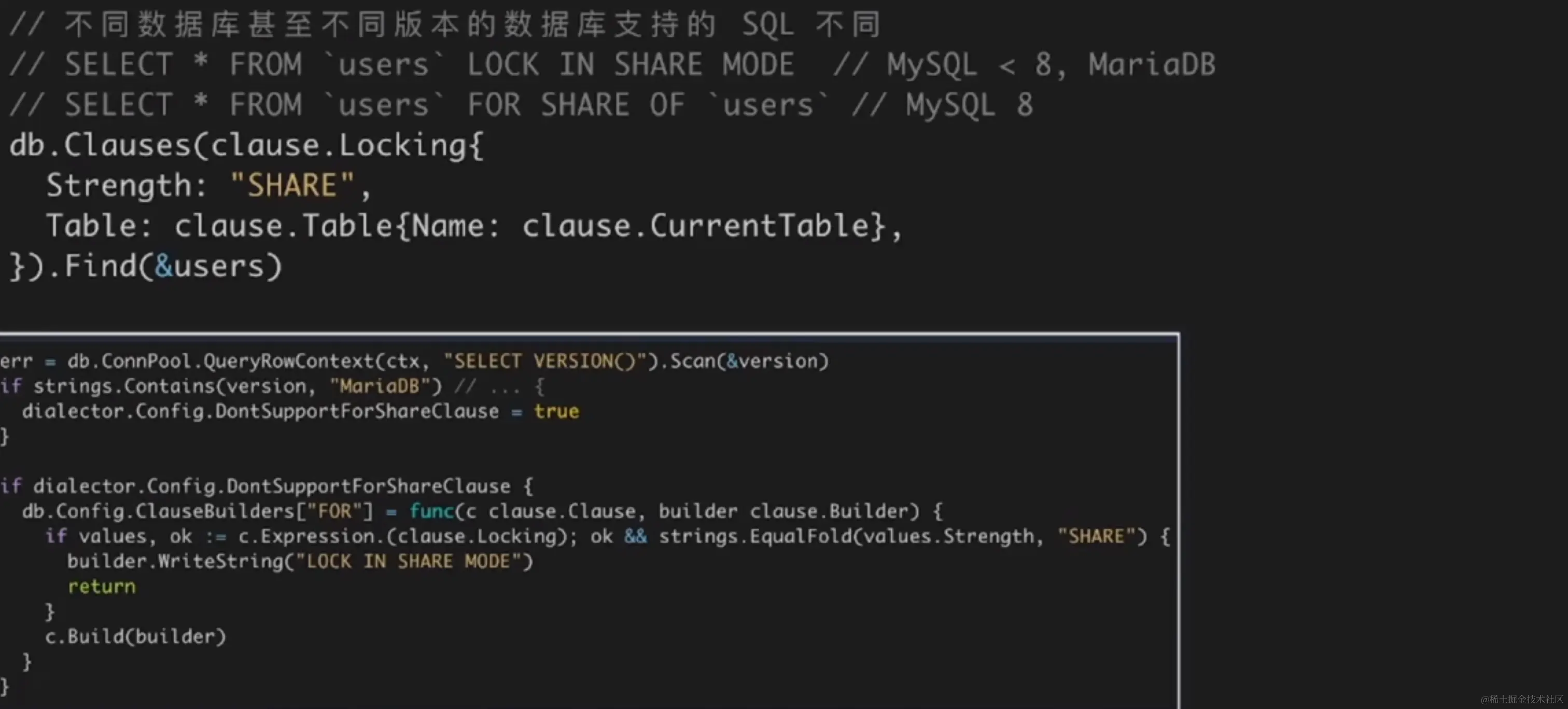Image resolution: width=1568 pixels, height=709 pixels.
Task: Click the green return keyword
Action: 102,587
